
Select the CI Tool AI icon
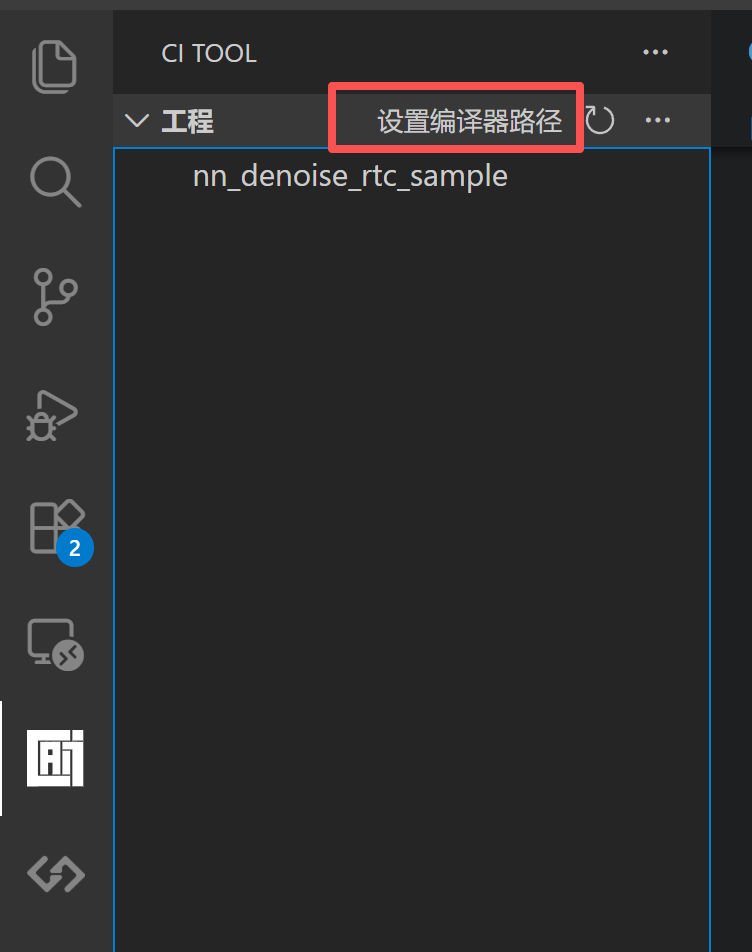pyautogui.click(x=55, y=758)
